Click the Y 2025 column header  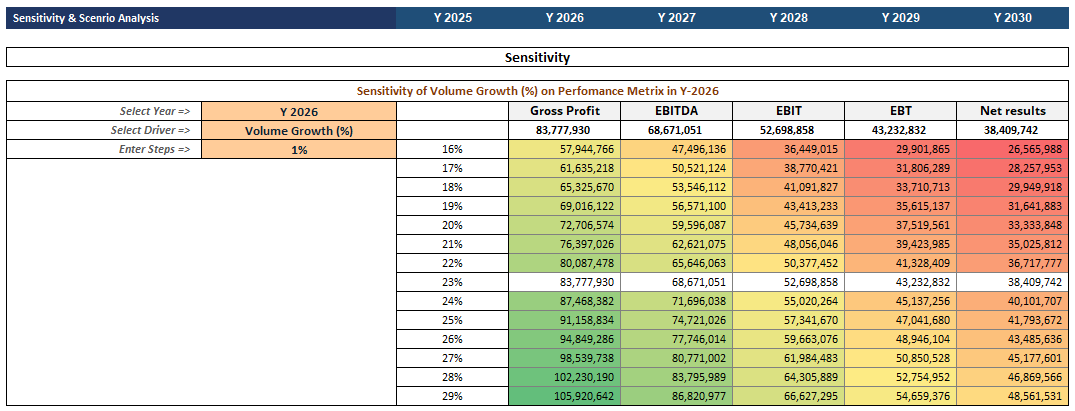(452, 18)
